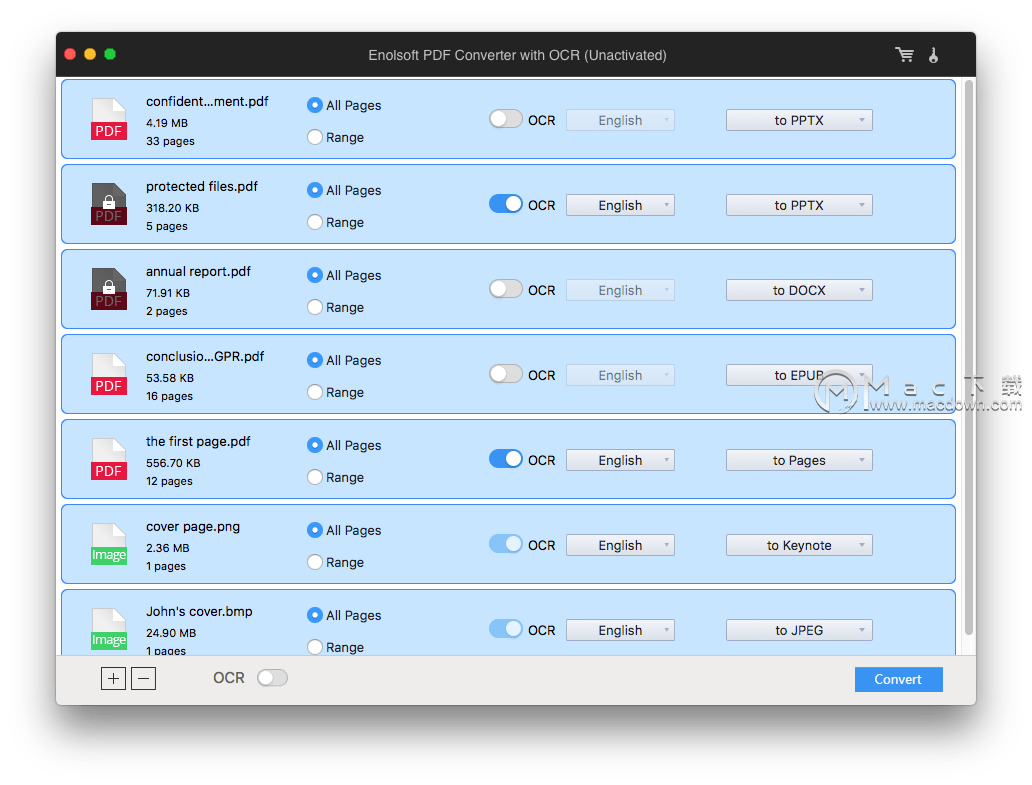Open English language dropdown for John's cover.bmp

click(620, 629)
